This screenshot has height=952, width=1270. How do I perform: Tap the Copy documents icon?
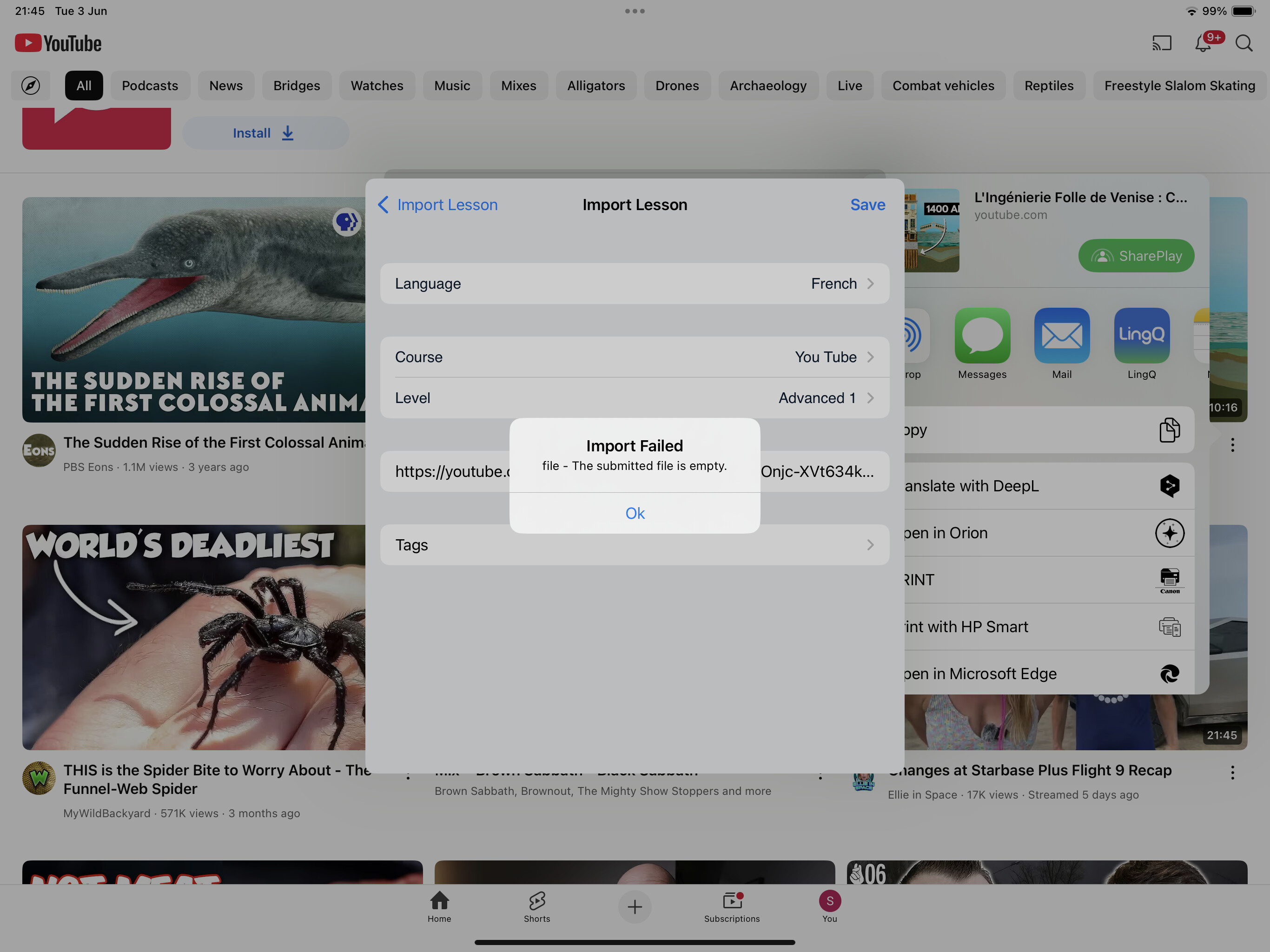click(x=1169, y=430)
